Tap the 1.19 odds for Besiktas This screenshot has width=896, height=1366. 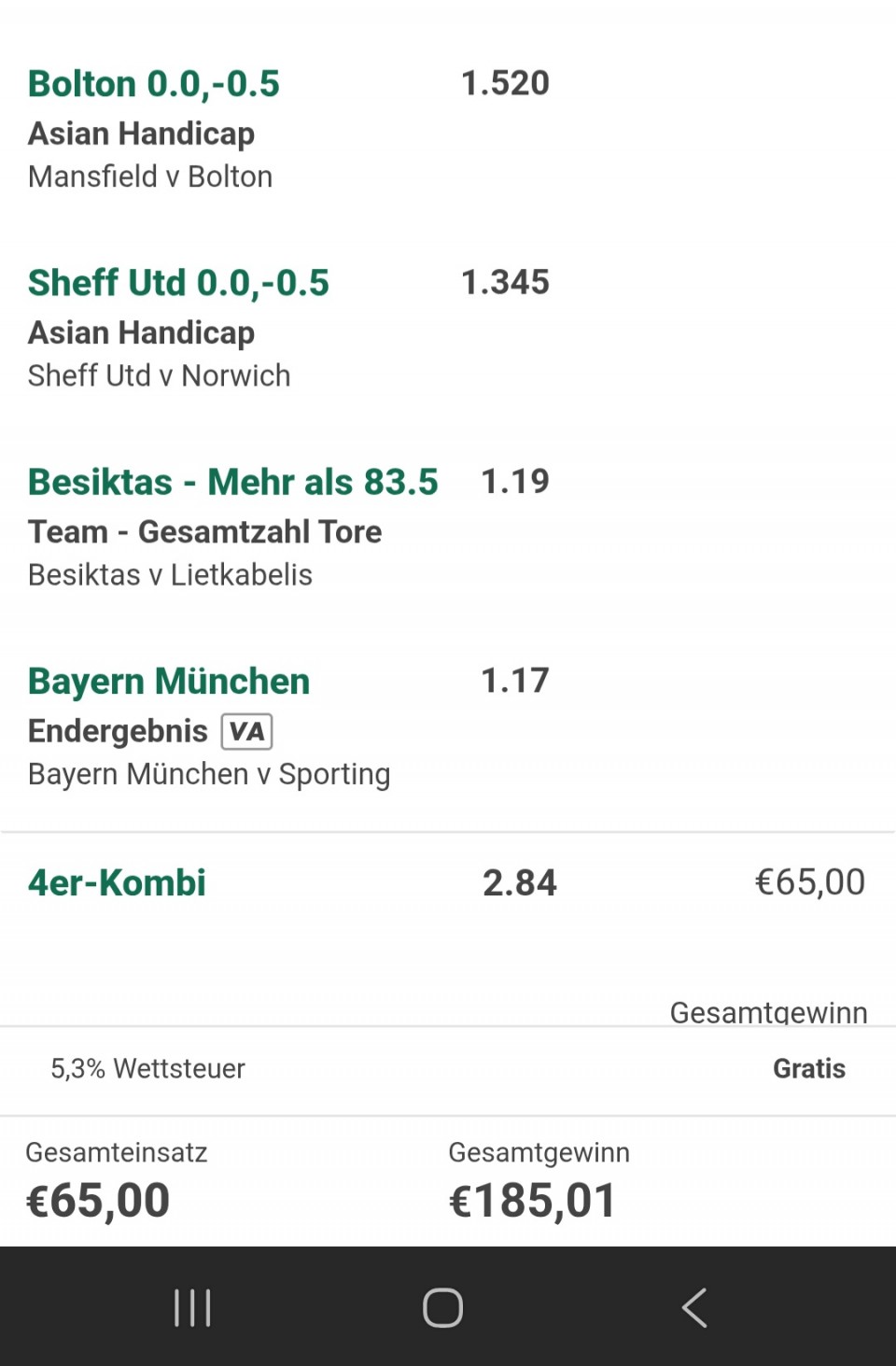tap(514, 482)
